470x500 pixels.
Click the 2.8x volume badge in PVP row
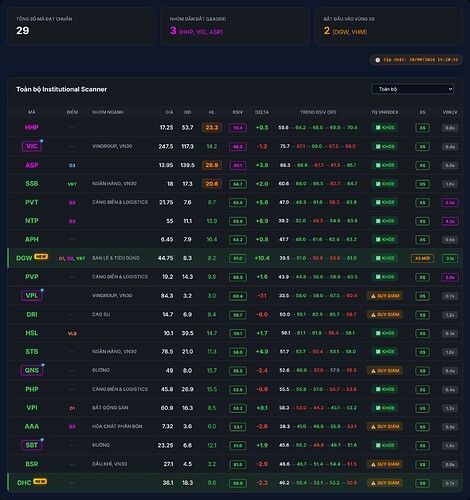point(450,277)
